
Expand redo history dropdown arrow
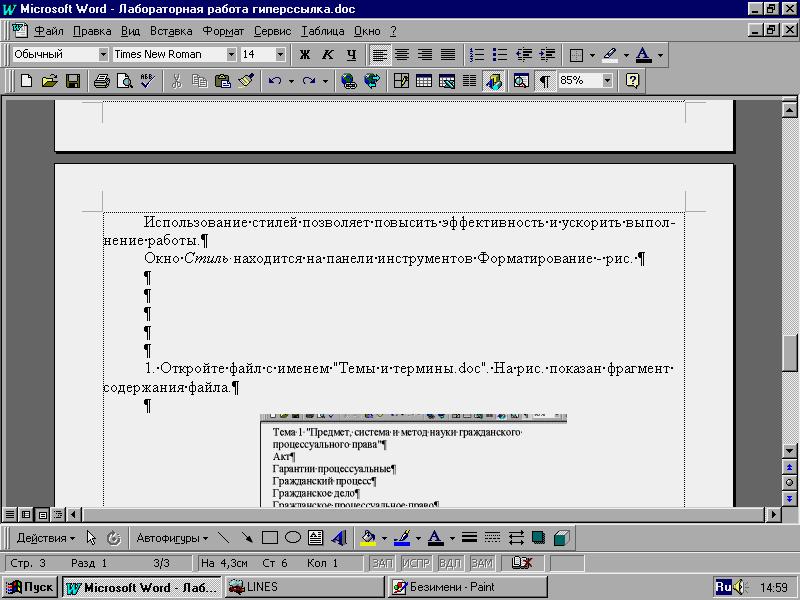coord(325,81)
